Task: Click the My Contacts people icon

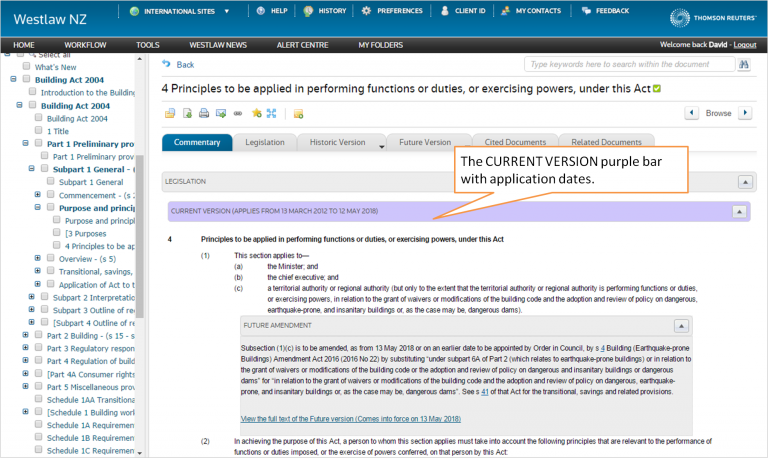Action: coord(505,10)
